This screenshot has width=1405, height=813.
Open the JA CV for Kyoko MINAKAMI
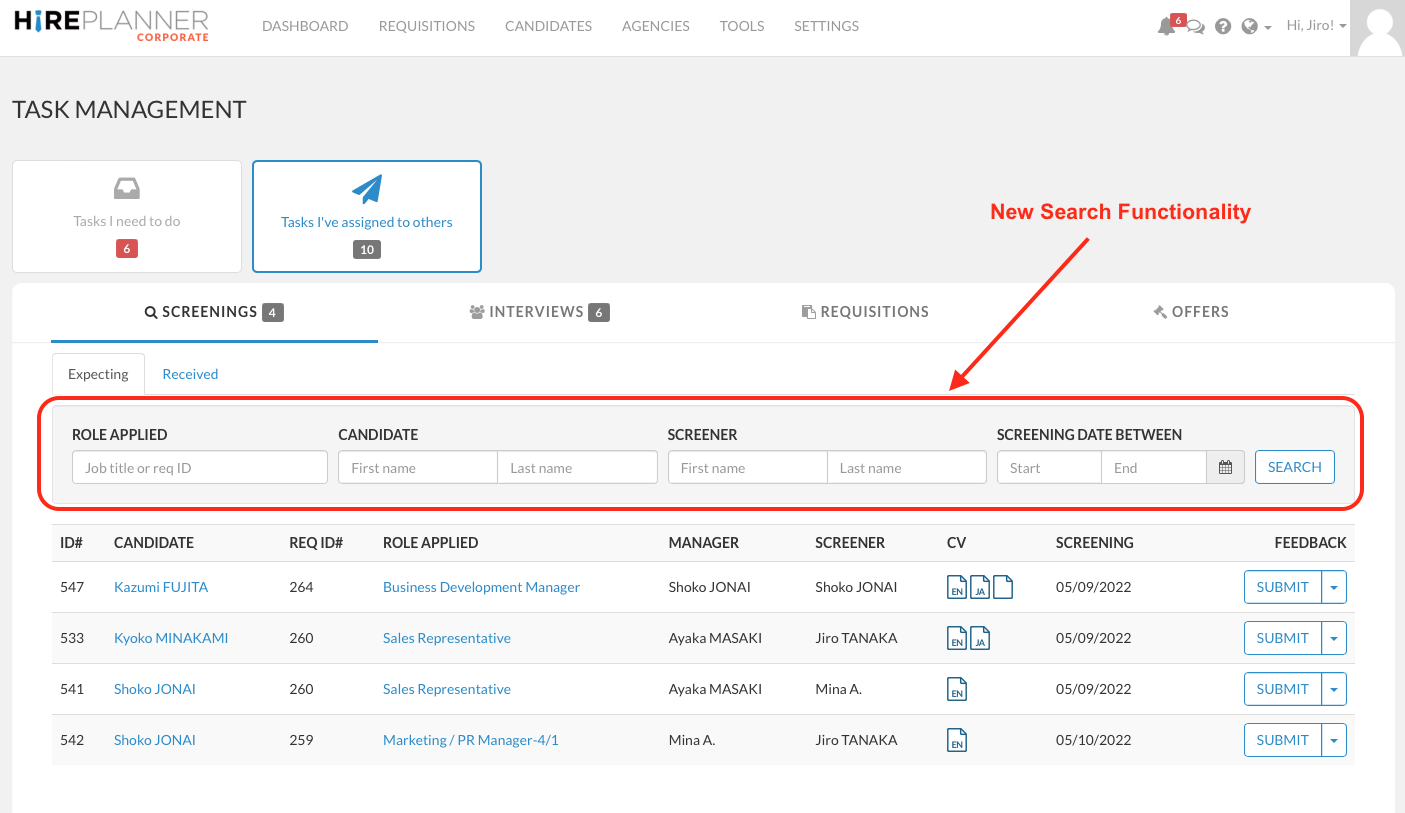[980, 637]
